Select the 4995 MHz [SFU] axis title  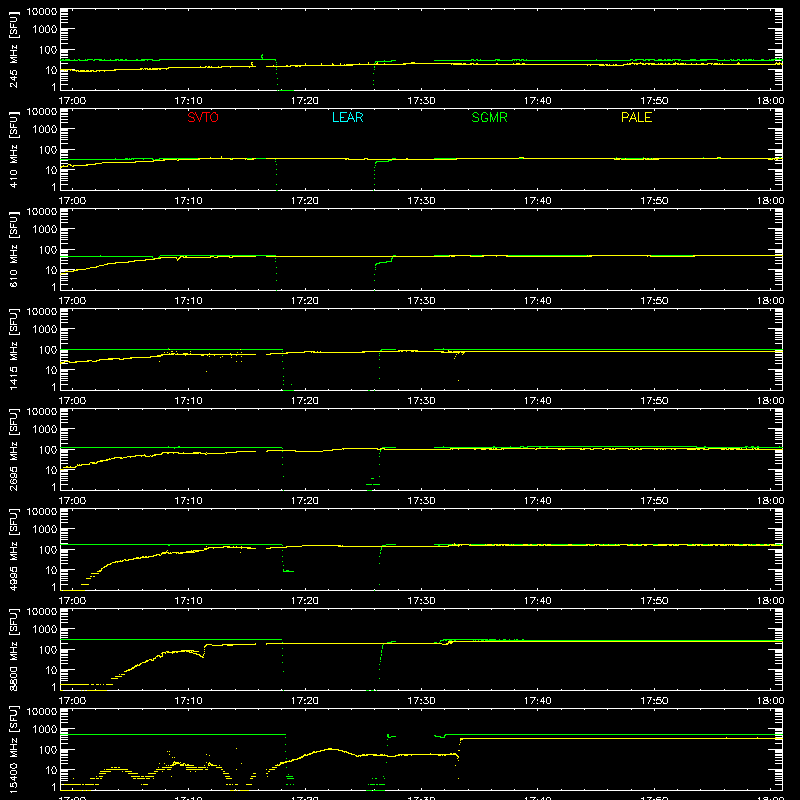click(14, 549)
